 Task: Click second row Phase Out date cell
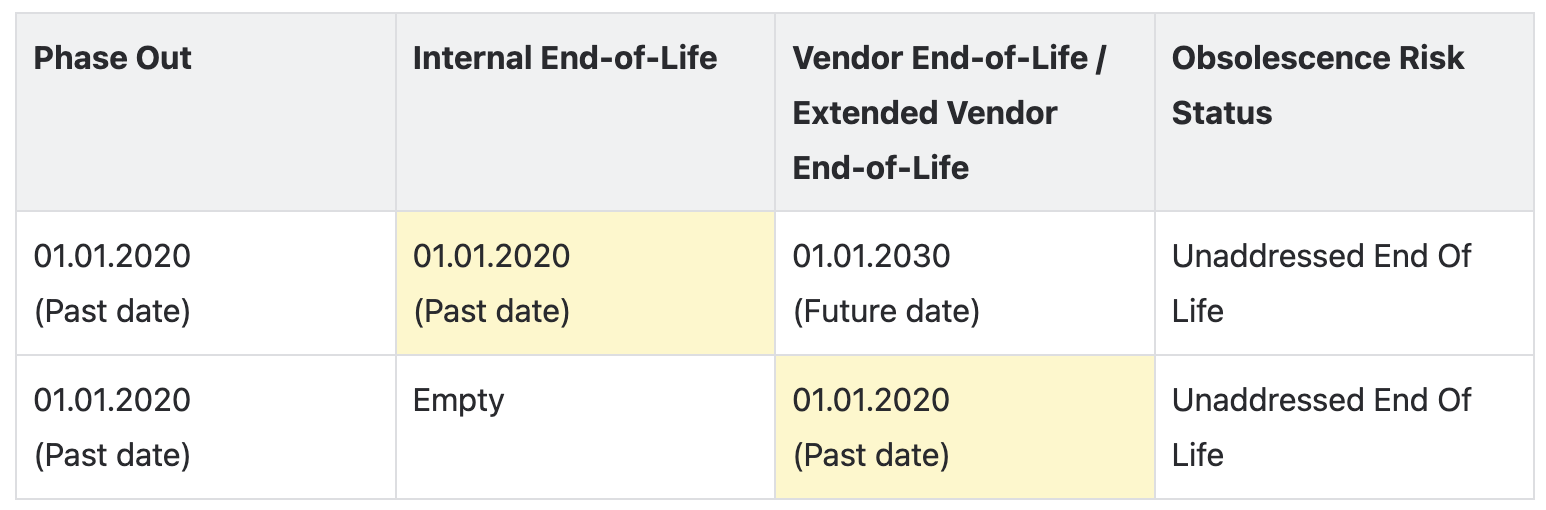click(206, 427)
